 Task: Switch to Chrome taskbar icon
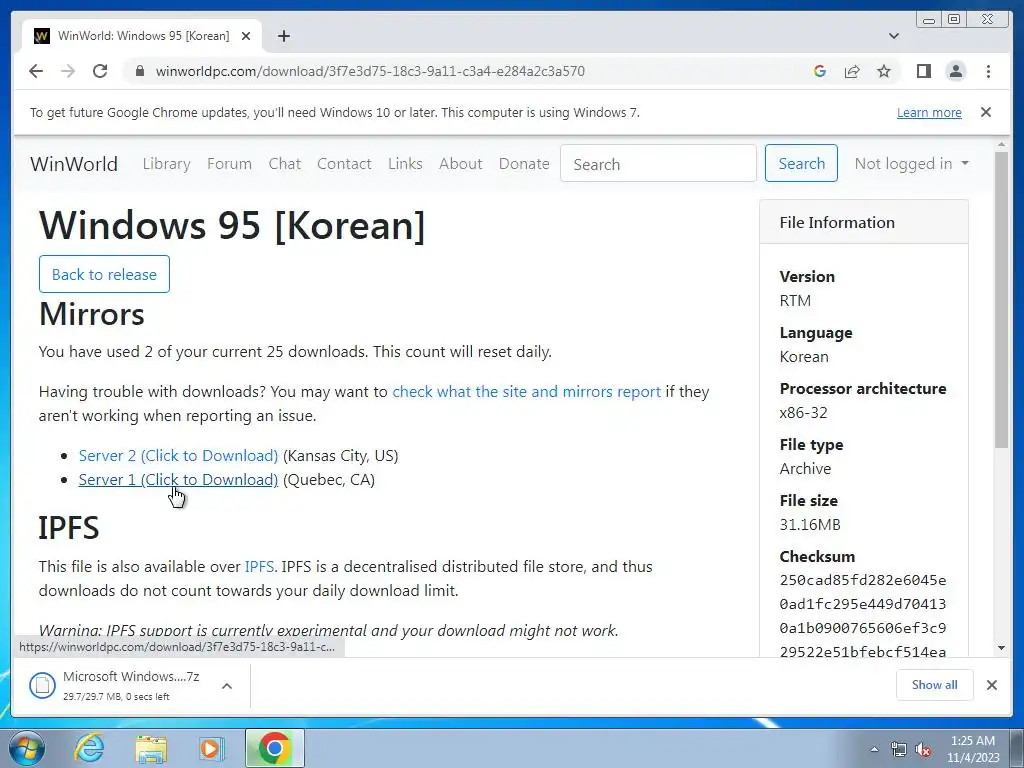pyautogui.click(x=274, y=748)
